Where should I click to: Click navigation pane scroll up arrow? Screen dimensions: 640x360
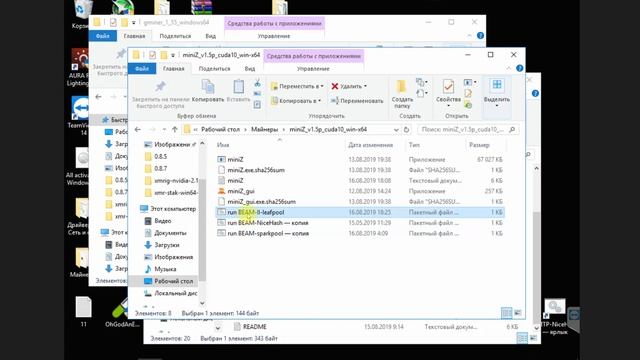click(x=202, y=144)
